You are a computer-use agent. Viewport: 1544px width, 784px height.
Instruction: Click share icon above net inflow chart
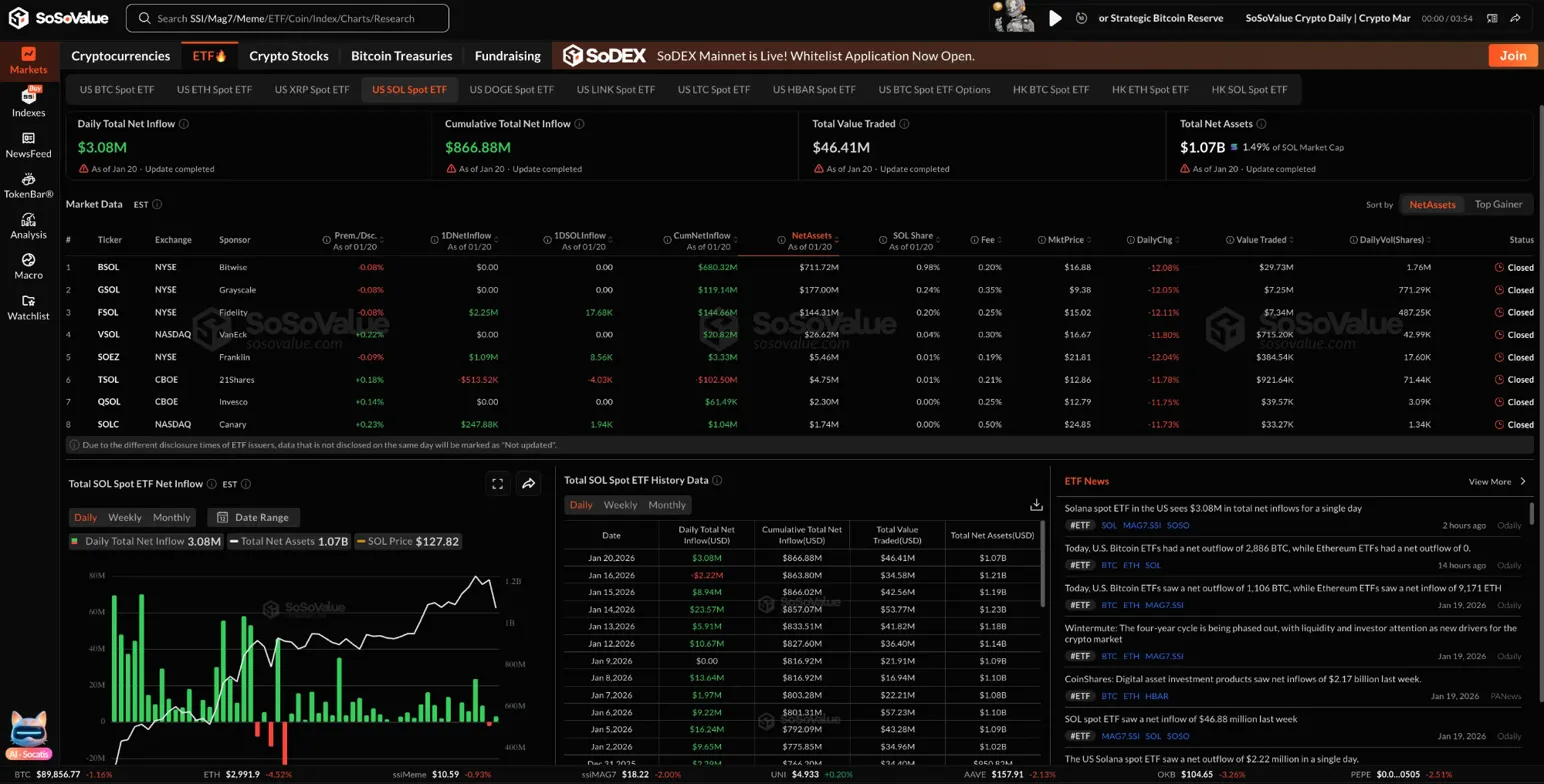(x=529, y=484)
